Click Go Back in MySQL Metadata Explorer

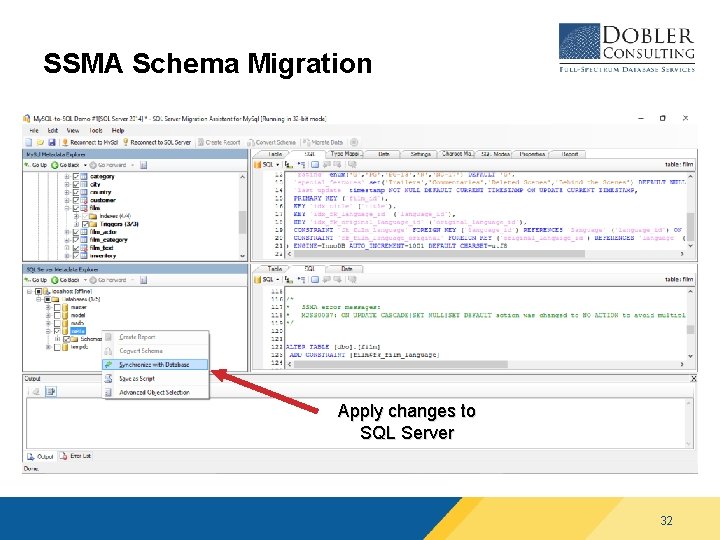click(x=66, y=165)
